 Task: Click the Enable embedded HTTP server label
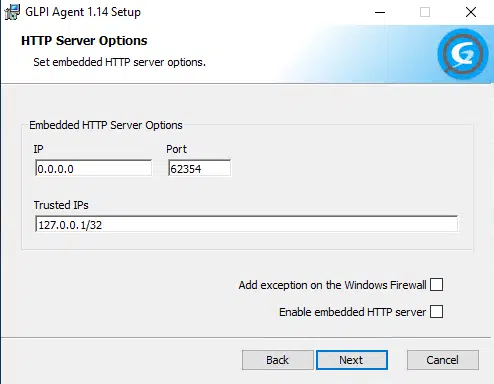pyautogui.click(x=352, y=312)
